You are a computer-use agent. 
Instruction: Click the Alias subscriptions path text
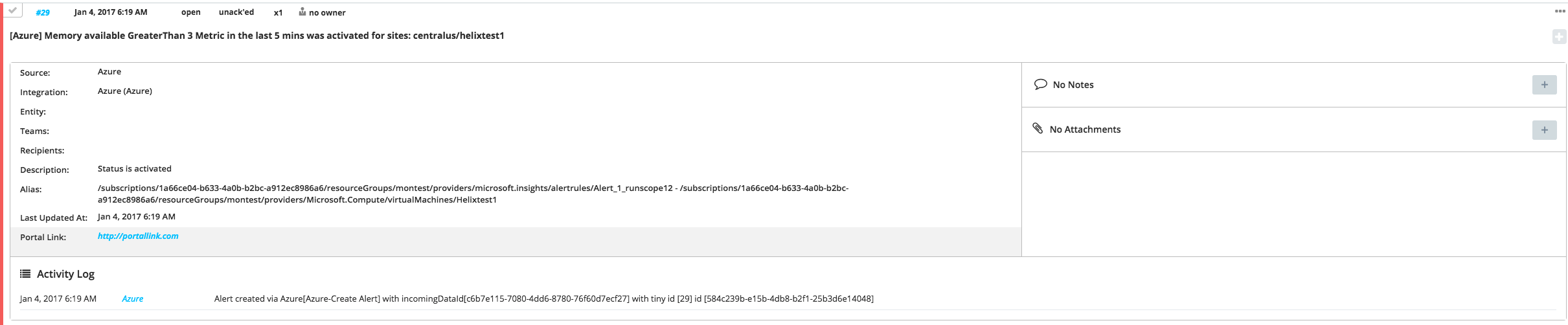point(473,194)
